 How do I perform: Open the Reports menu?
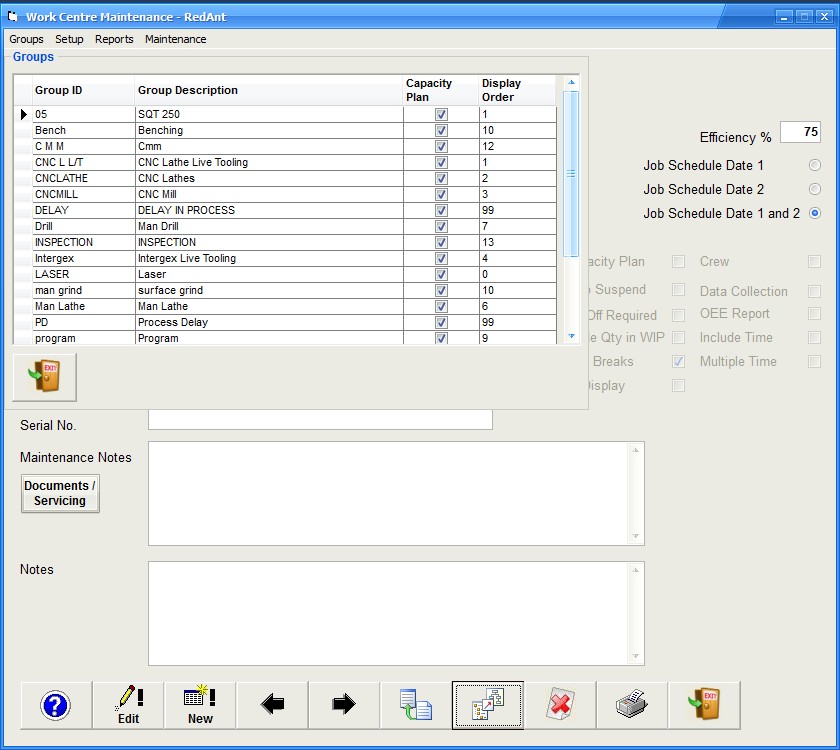coord(114,39)
